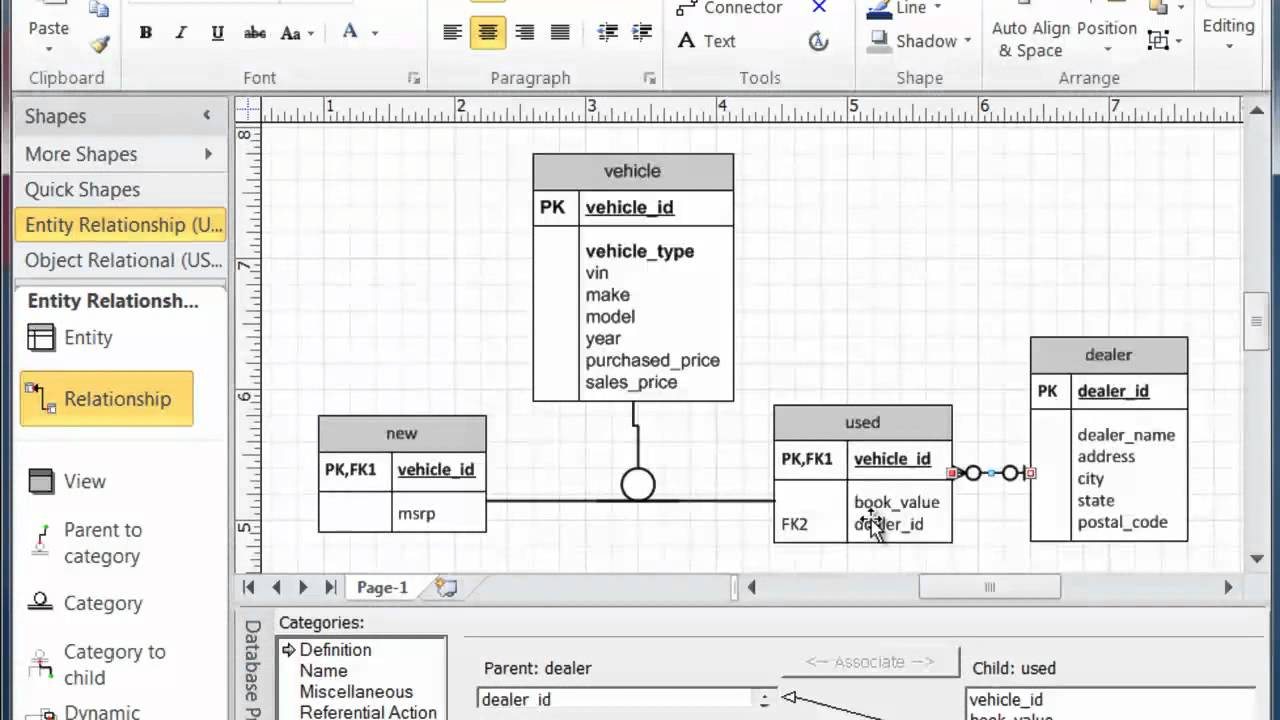Toggle Bold formatting
This screenshot has height=720, width=1280.
pos(145,33)
